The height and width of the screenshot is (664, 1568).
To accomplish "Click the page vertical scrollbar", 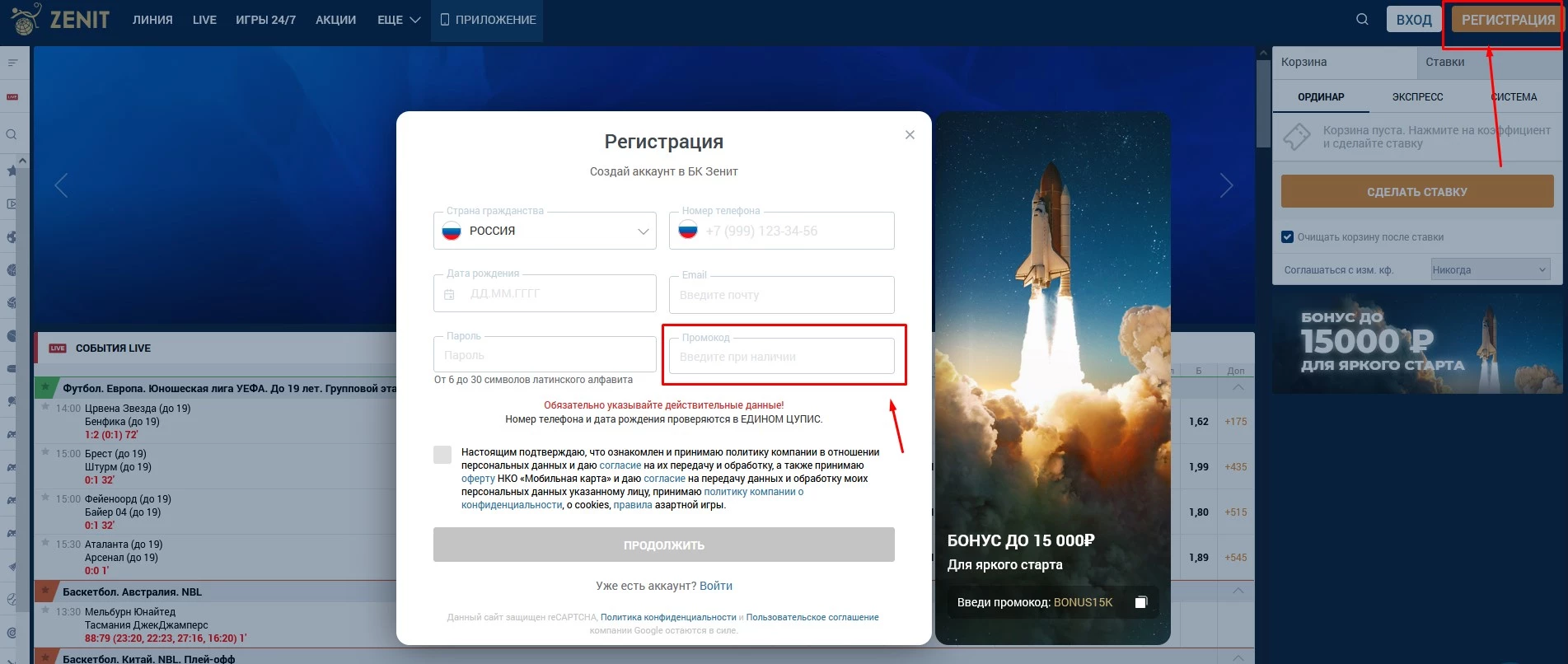I will 1262,103.
